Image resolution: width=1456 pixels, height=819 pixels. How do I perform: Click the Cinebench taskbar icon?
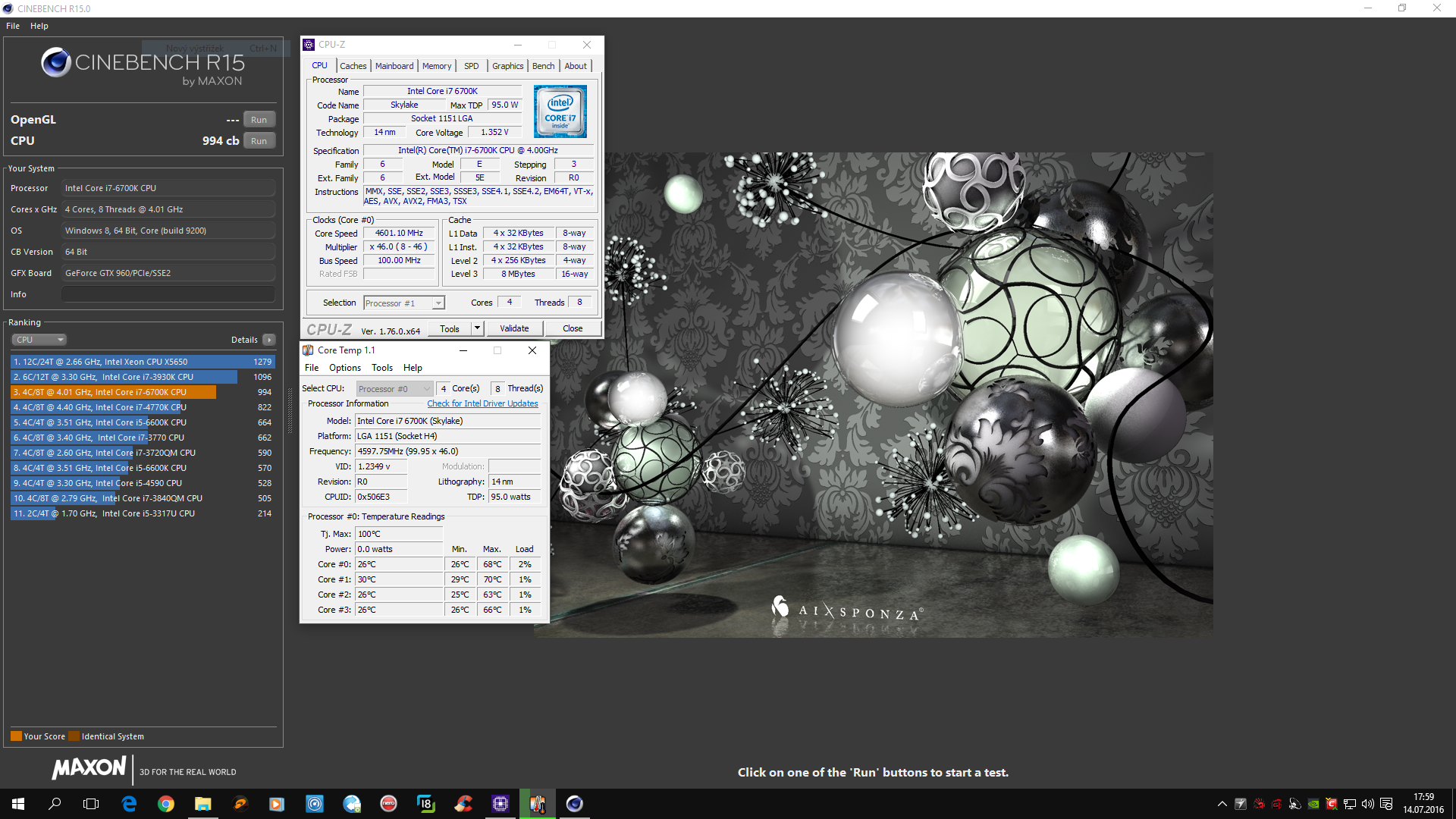pyautogui.click(x=574, y=804)
